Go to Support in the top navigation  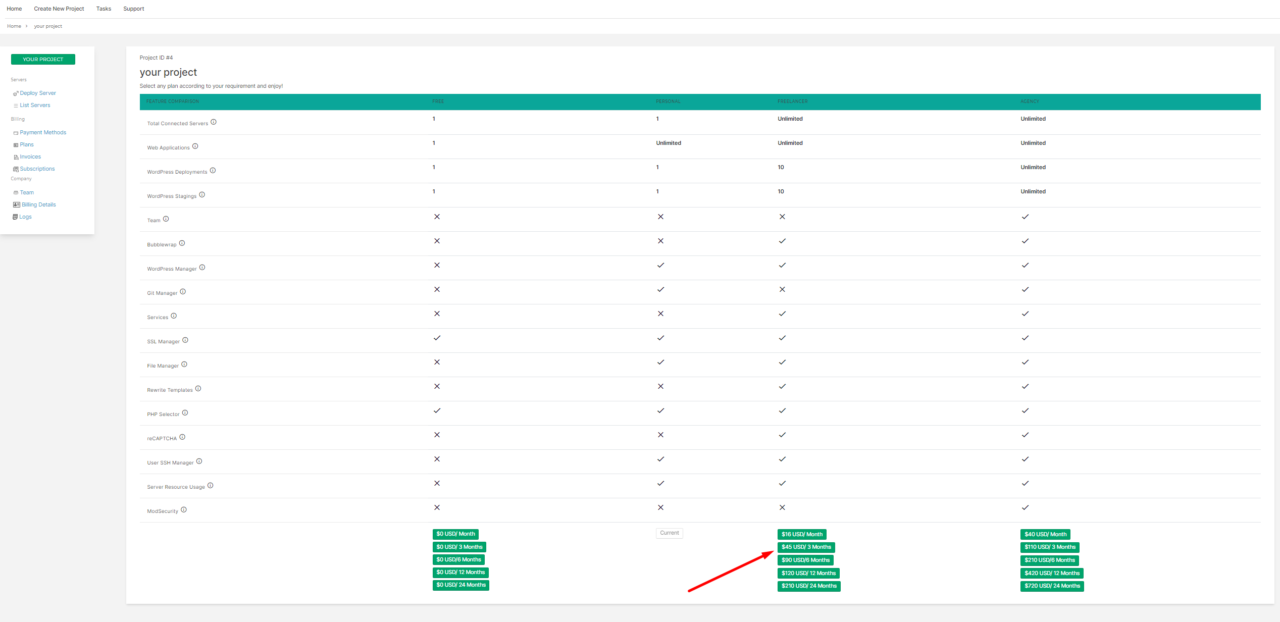tap(133, 9)
